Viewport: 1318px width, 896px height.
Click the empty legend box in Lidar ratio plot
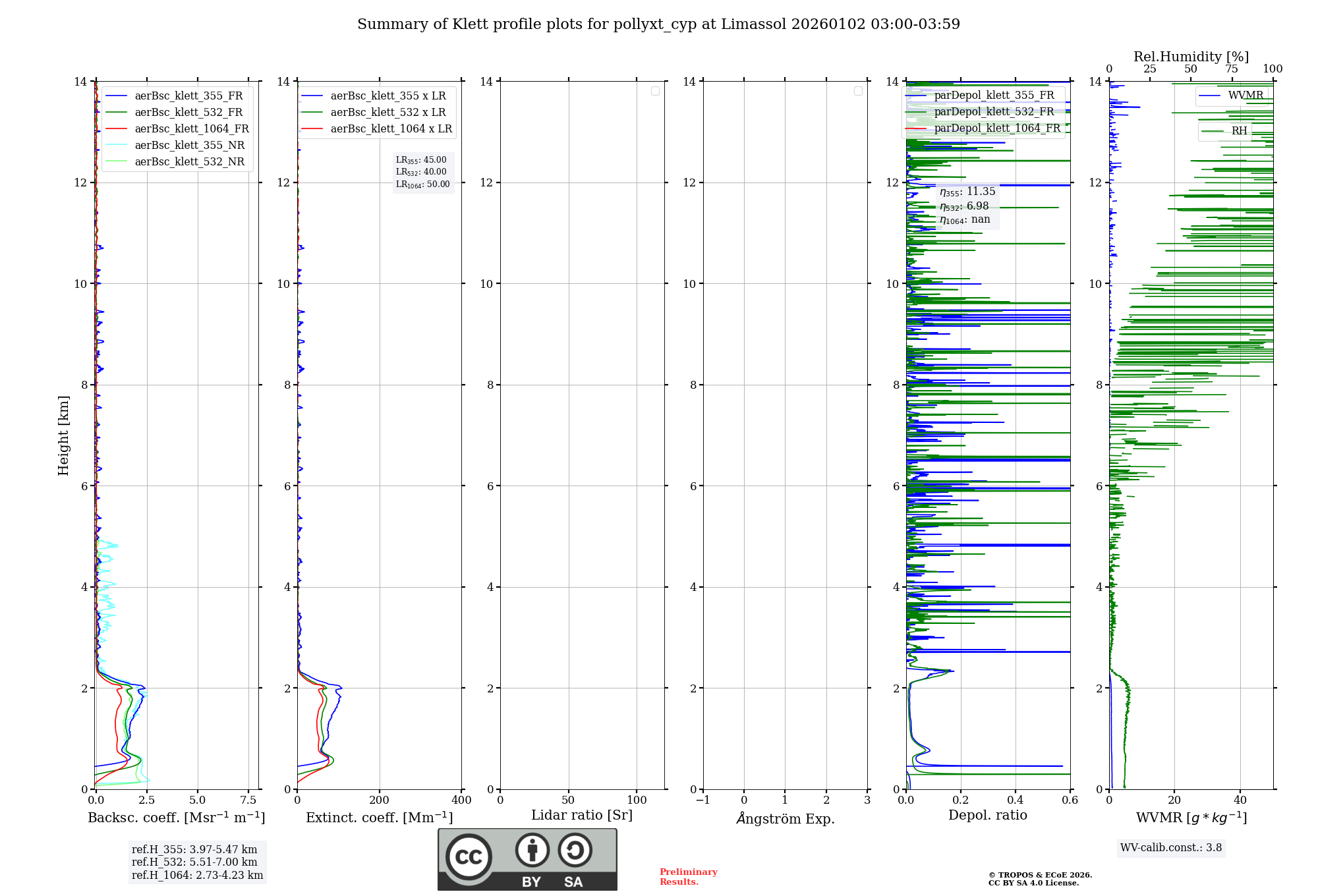(655, 91)
